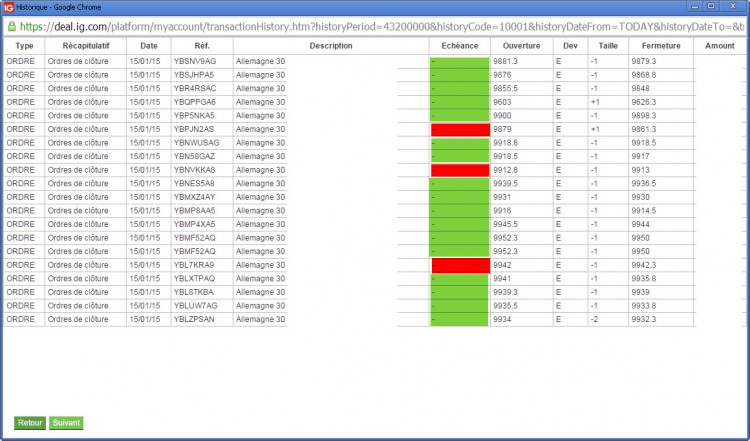Click opening price 9855.5

(505, 88)
